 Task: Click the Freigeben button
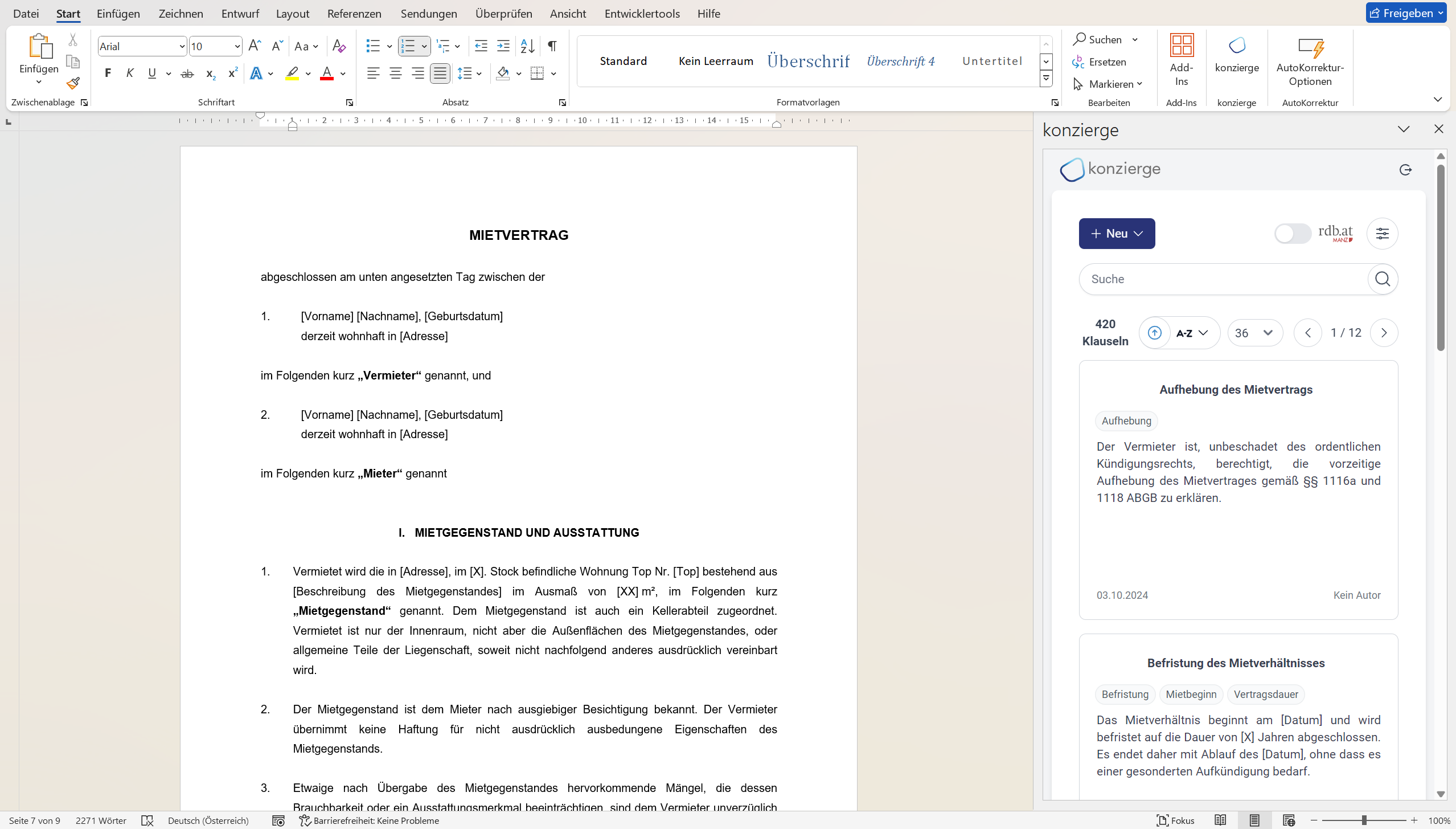tap(1406, 13)
